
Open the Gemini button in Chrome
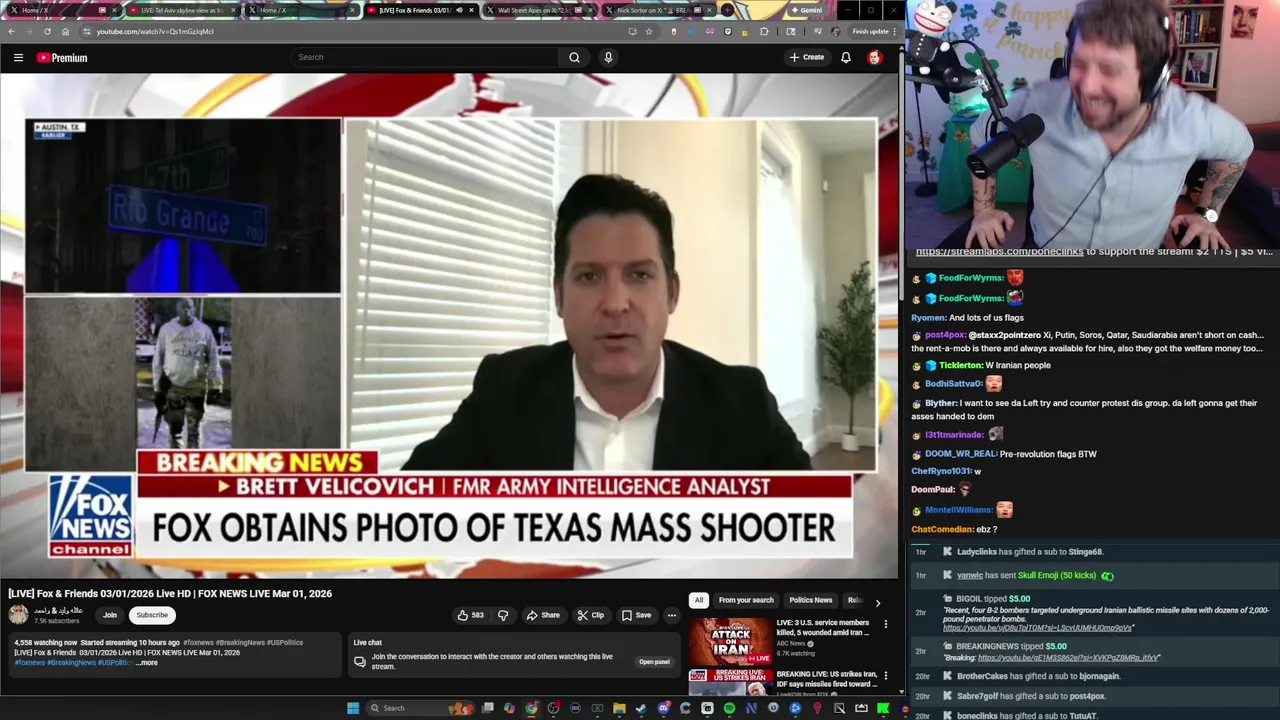[x=806, y=10]
